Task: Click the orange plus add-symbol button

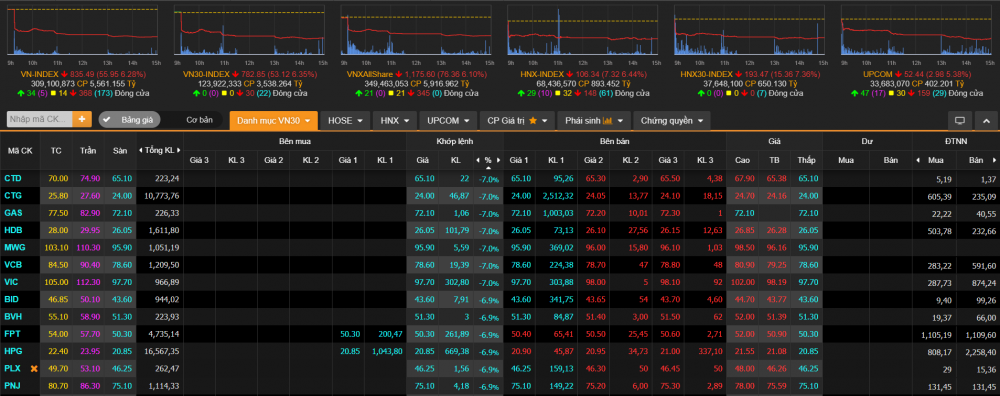Action: (x=82, y=119)
